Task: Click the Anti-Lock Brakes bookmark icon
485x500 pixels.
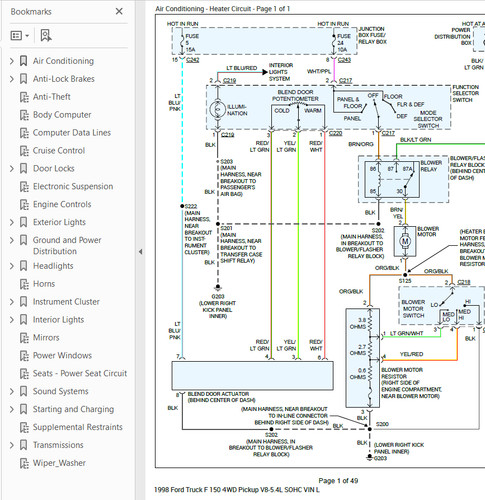Action: 23,79
